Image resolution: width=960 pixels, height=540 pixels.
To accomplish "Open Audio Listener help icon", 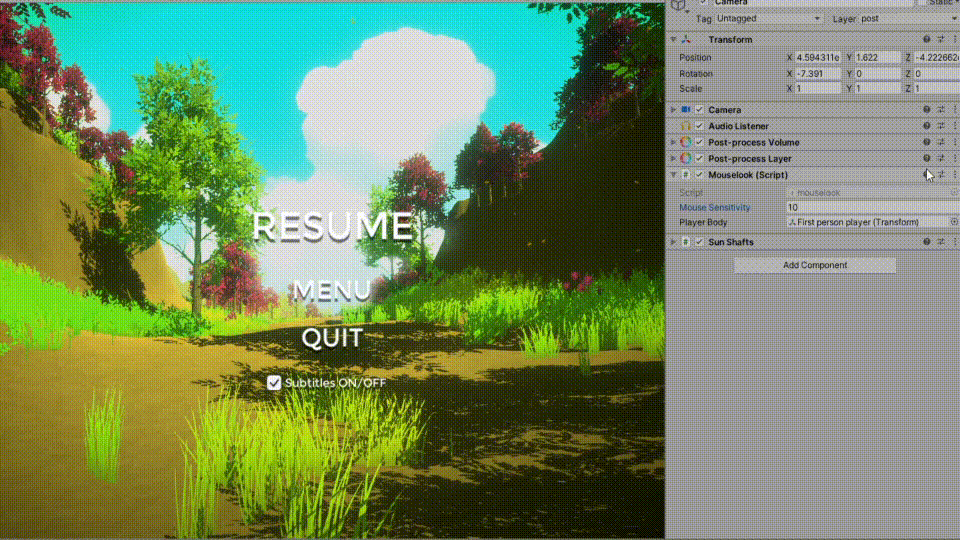I will [926, 126].
